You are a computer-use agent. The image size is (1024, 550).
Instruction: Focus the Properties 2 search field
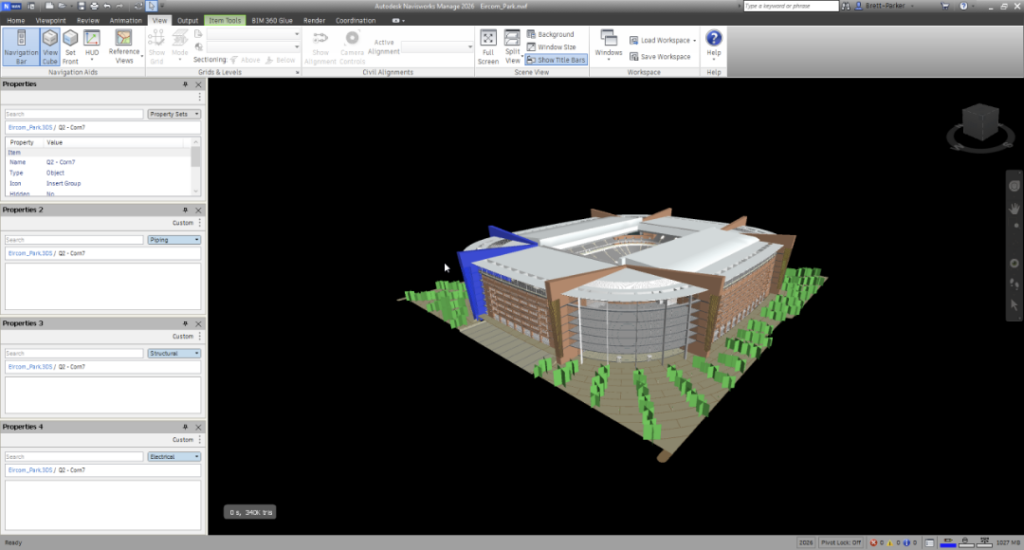pos(74,240)
